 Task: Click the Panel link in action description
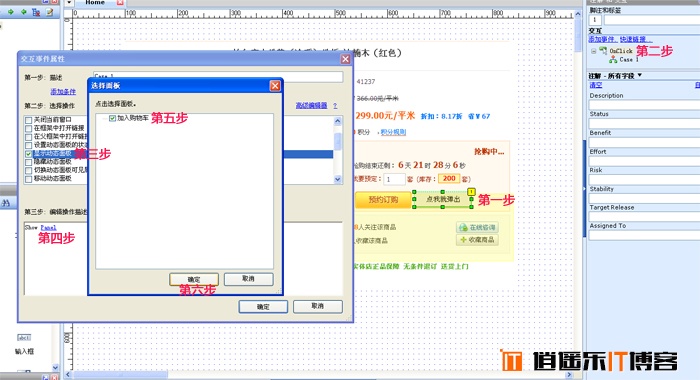[x=48, y=227]
